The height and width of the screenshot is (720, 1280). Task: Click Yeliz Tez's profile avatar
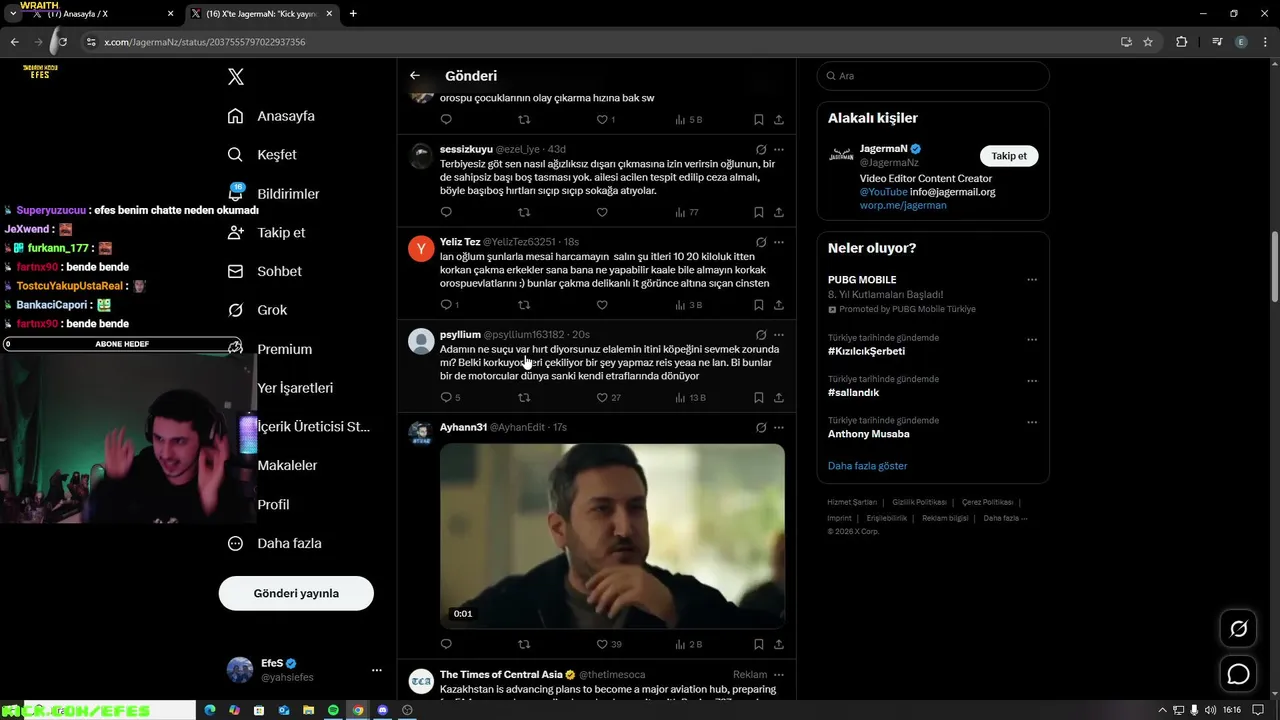[421, 248]
